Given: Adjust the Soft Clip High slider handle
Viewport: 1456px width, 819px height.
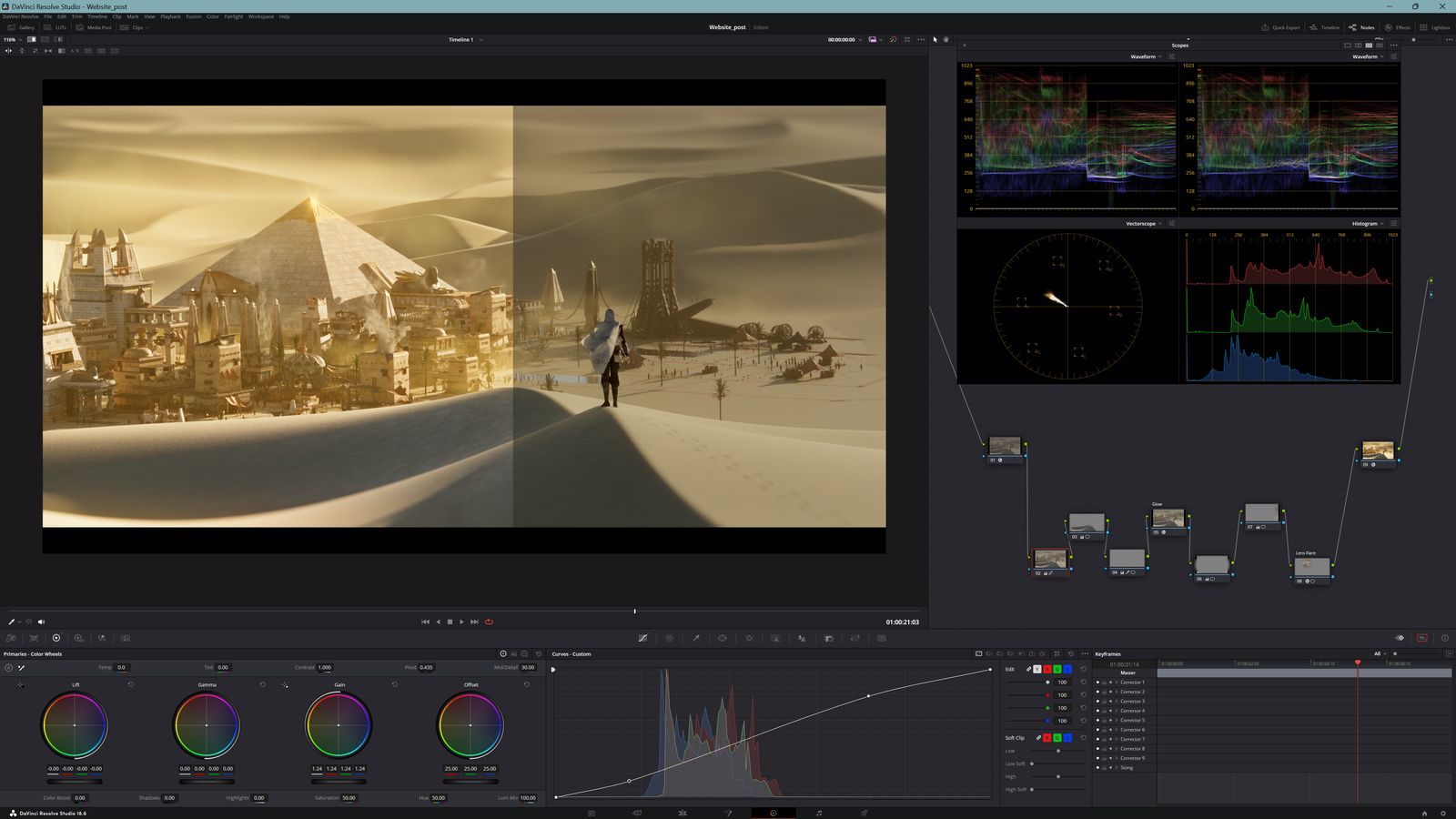Looking at the screenshot, I should 1057,776.
